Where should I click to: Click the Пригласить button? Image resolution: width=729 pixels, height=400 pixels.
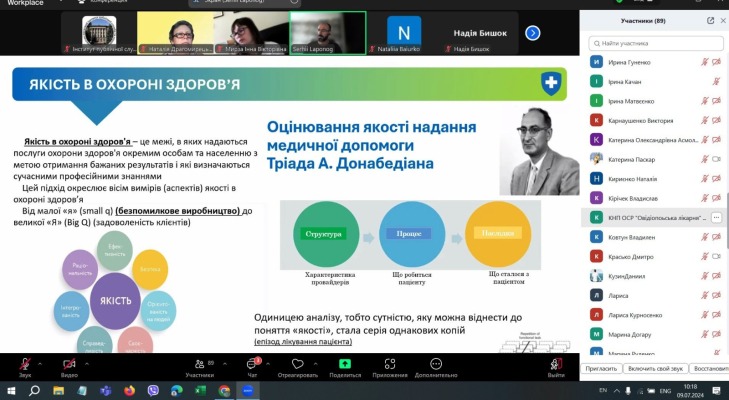tap(601, 368)
